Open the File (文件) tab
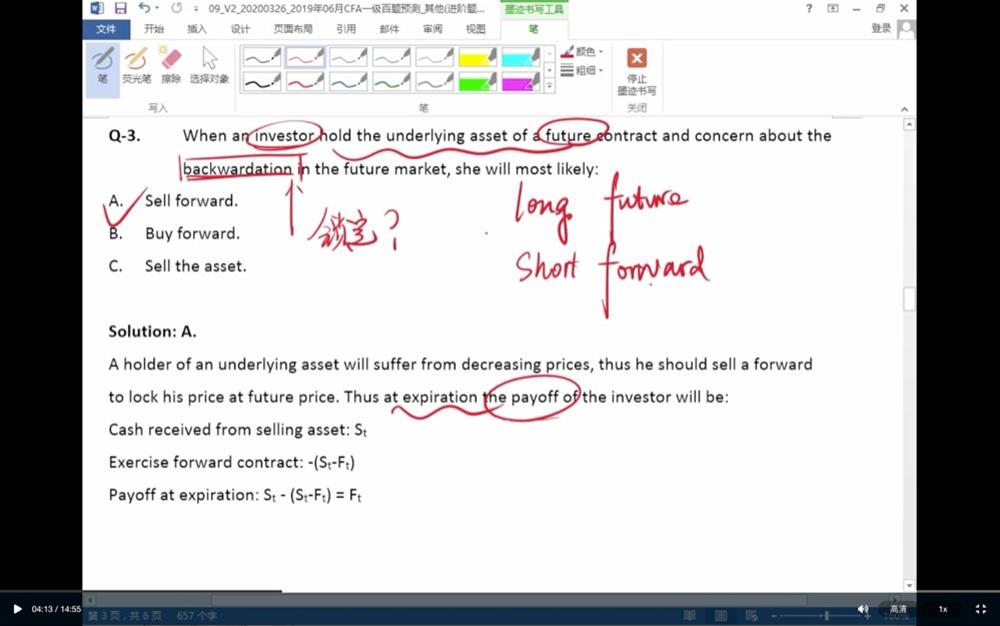 (x=106, y=29)
